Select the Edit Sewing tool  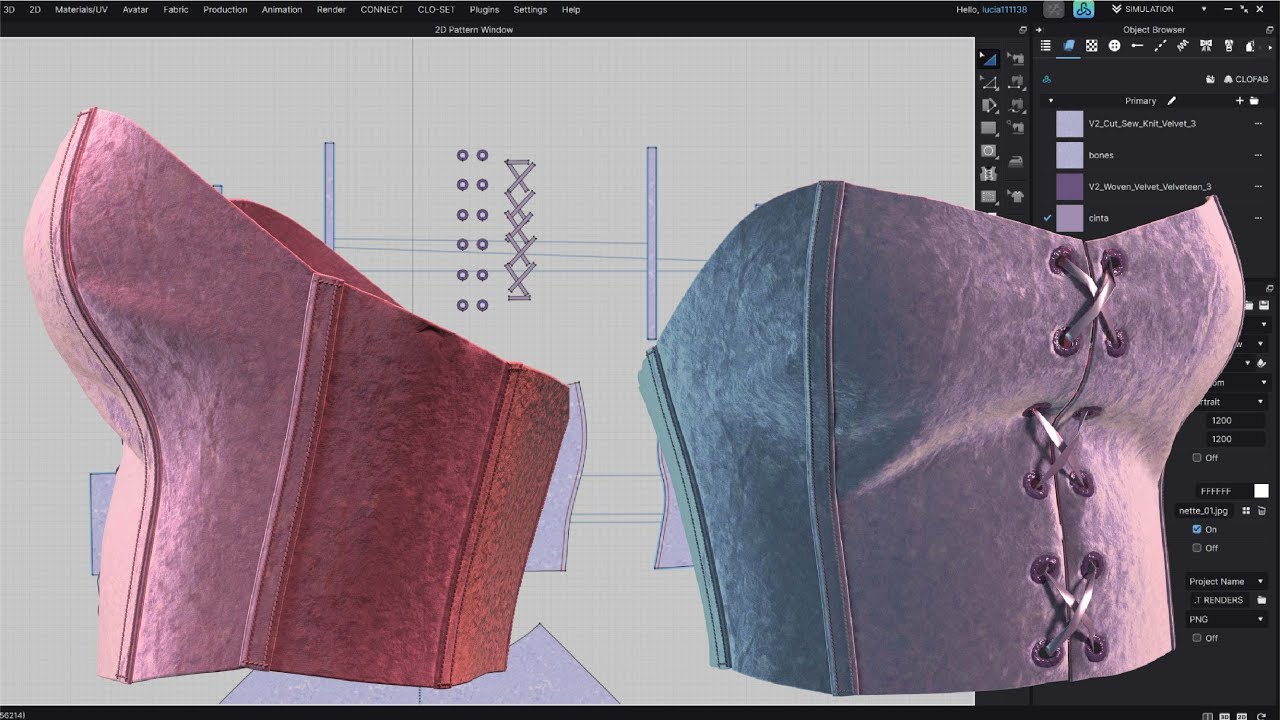(x=1016, y=58)
